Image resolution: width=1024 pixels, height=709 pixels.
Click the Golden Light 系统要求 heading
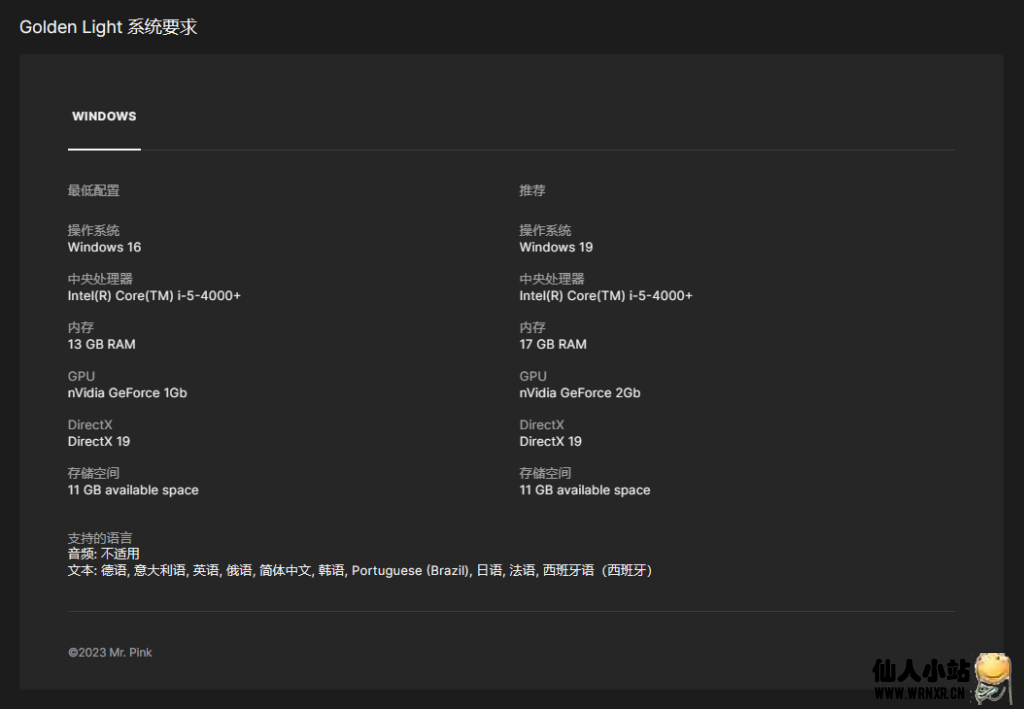point(108,27)
